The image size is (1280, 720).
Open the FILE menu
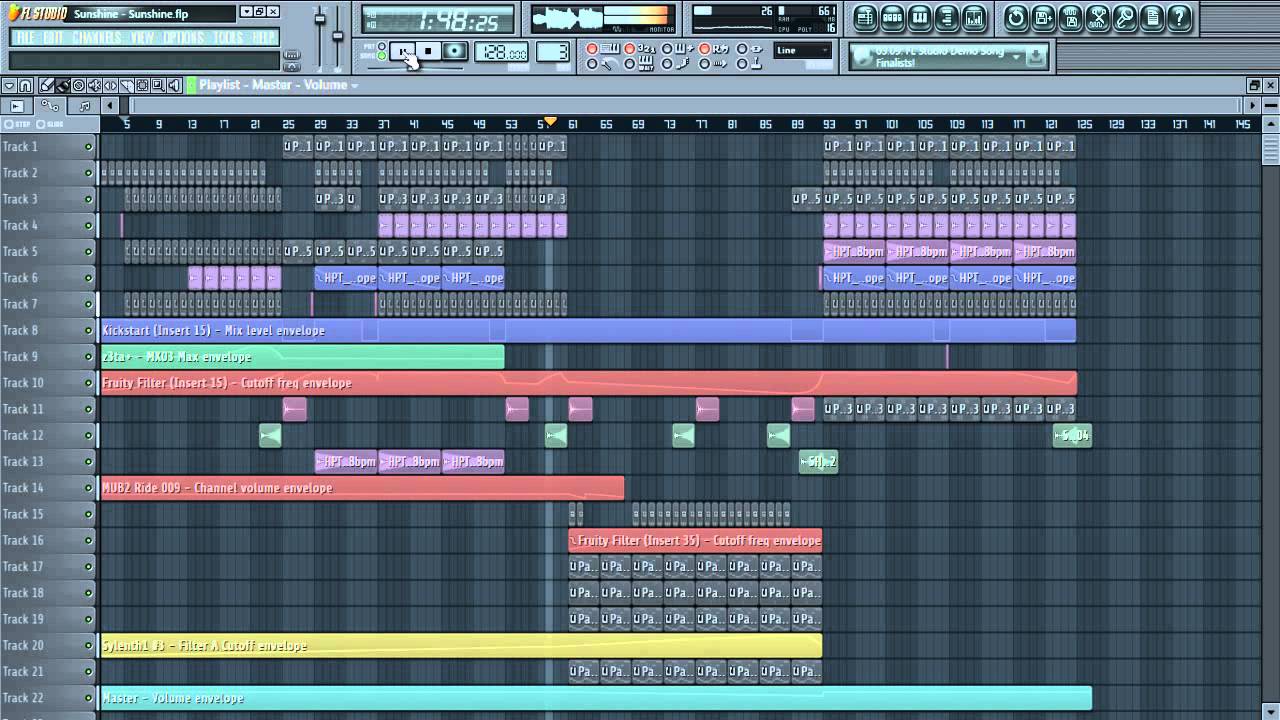25,37
